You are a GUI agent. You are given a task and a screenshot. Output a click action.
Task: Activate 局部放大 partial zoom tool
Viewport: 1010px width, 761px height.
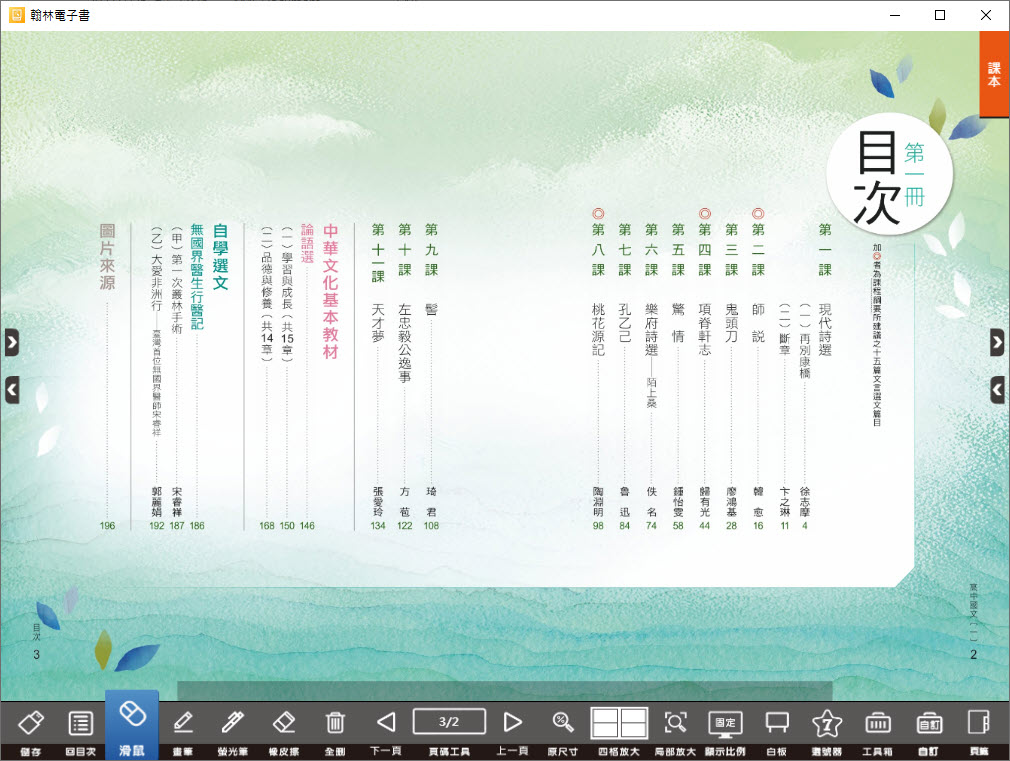pos(676,723)
